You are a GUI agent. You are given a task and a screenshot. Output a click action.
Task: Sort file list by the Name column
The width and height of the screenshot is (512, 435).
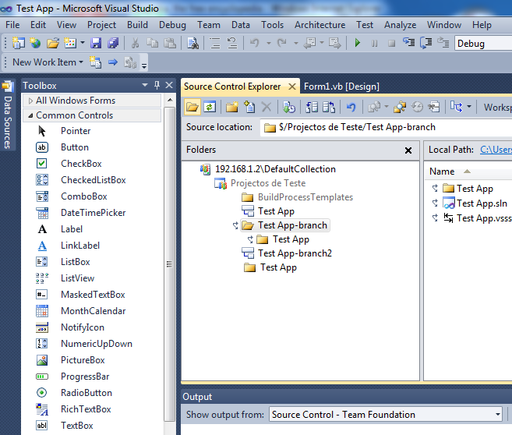pos(442,171)
